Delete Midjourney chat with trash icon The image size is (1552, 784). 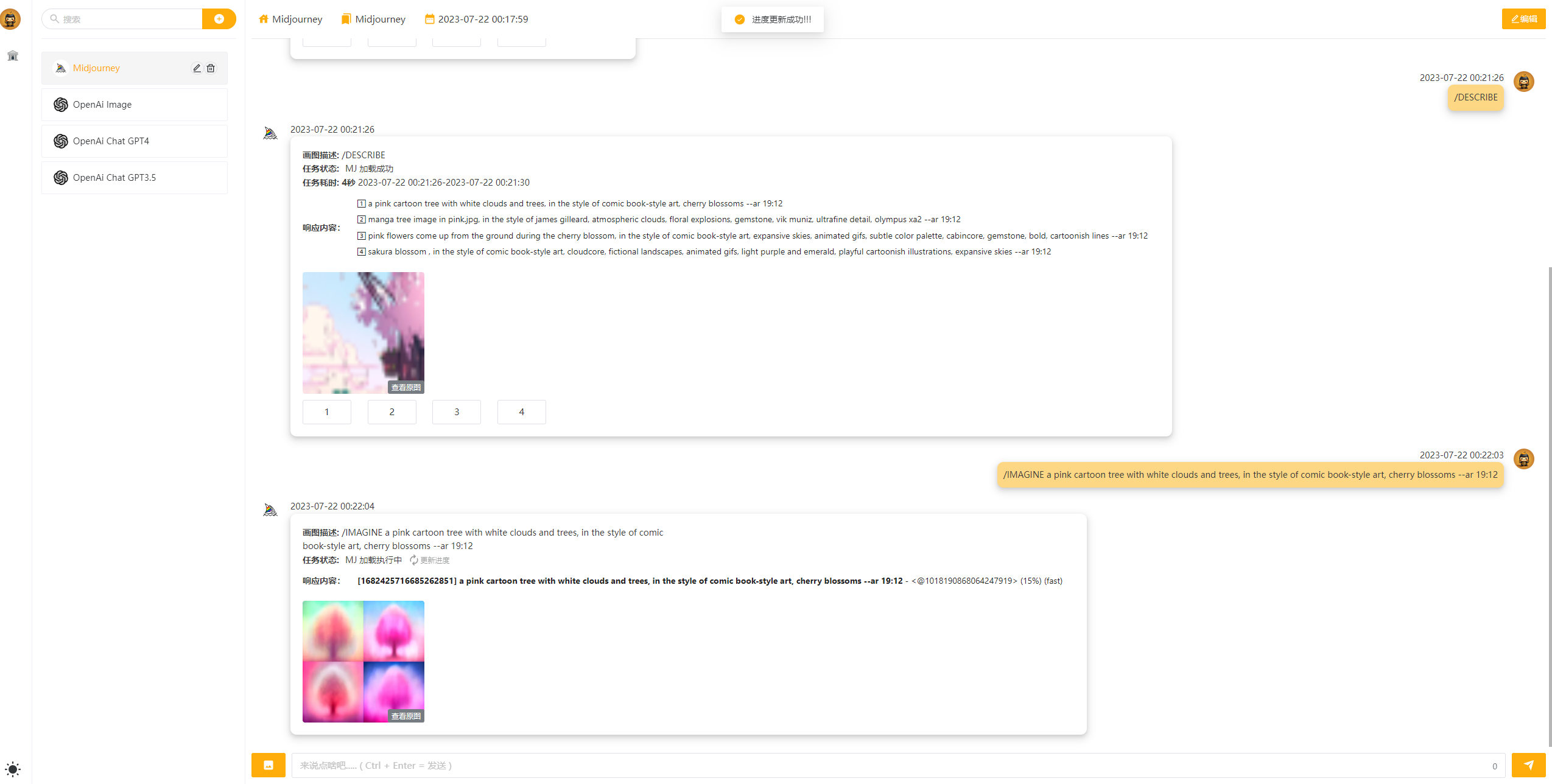[x=211, y=68]
